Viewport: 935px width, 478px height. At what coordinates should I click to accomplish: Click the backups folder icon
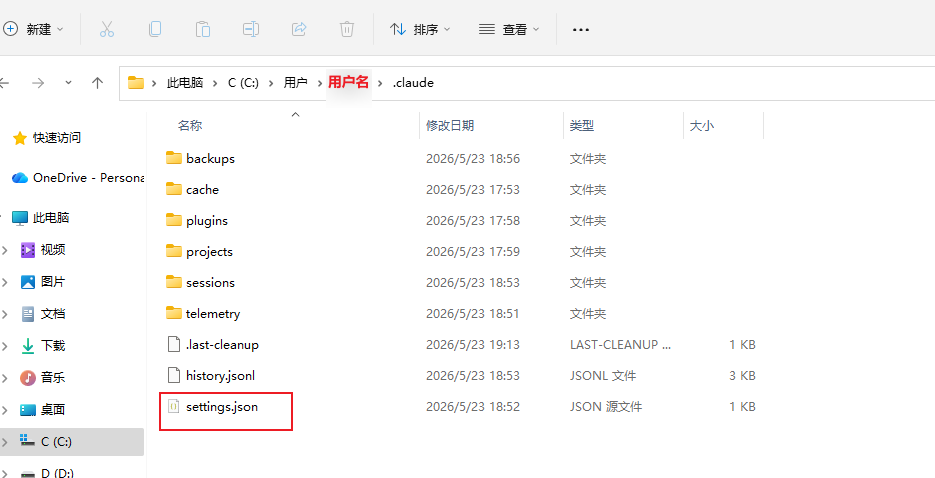click(174, 158)
